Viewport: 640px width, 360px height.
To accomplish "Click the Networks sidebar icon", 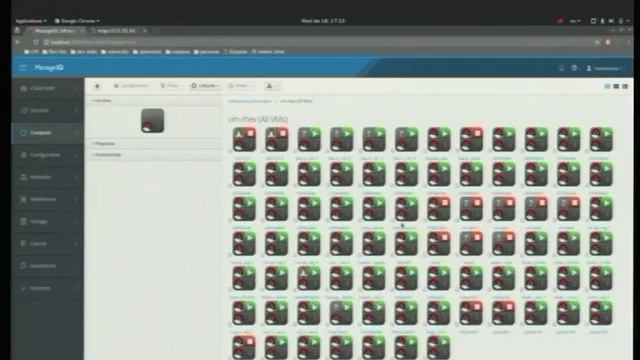I will (23, 177).
